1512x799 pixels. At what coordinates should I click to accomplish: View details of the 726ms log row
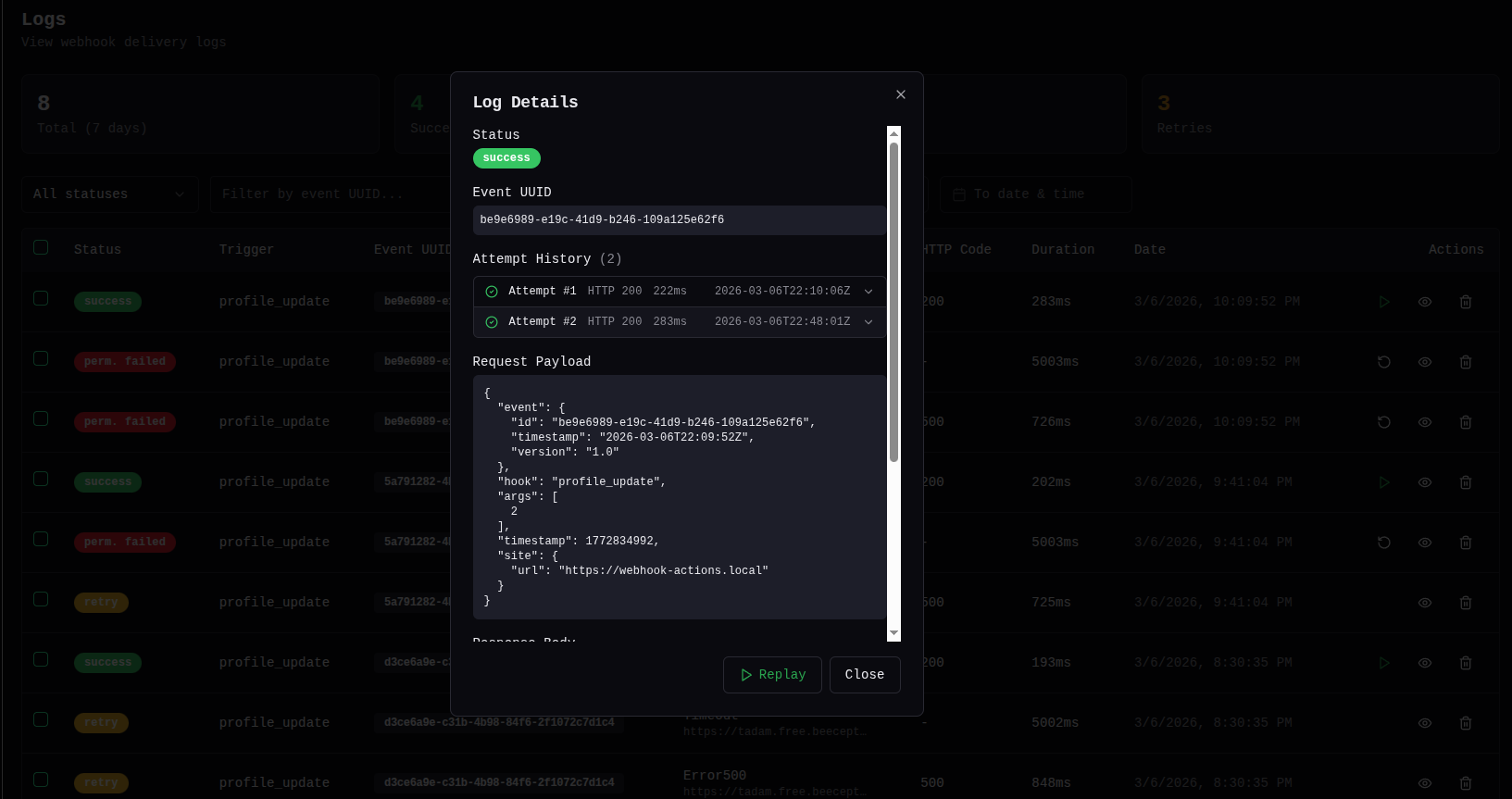tap(1424, 422)
